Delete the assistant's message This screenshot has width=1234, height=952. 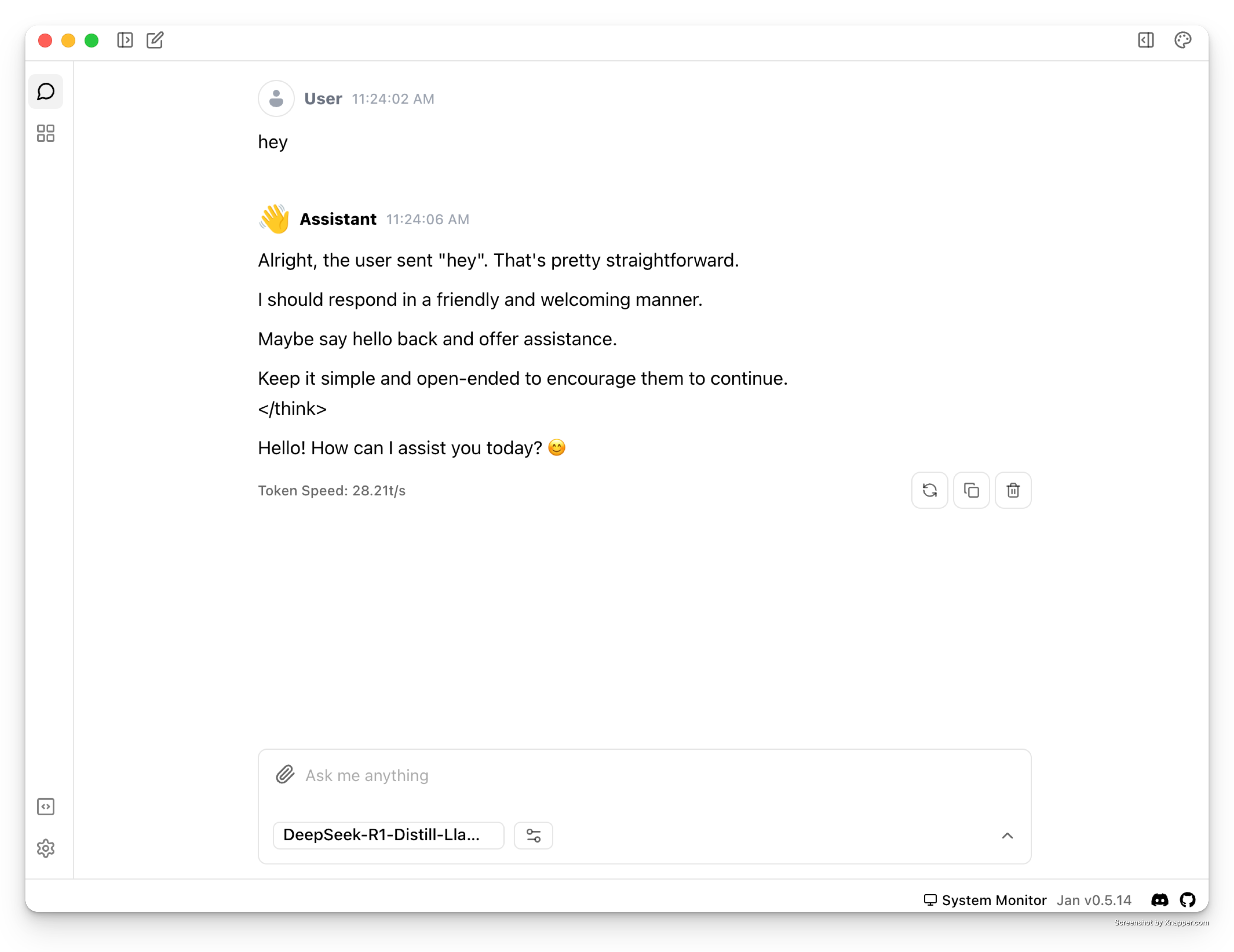1012,490
